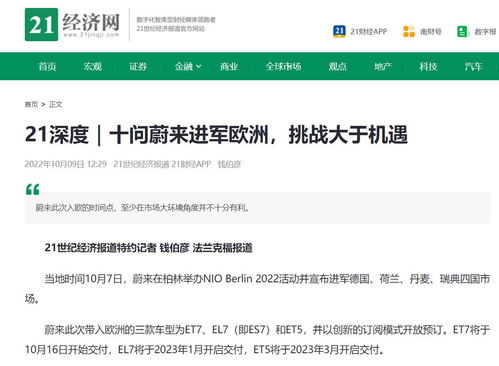Click the green quotation mark icon
This screenshot has height=366, width=499.
[33, 189]
